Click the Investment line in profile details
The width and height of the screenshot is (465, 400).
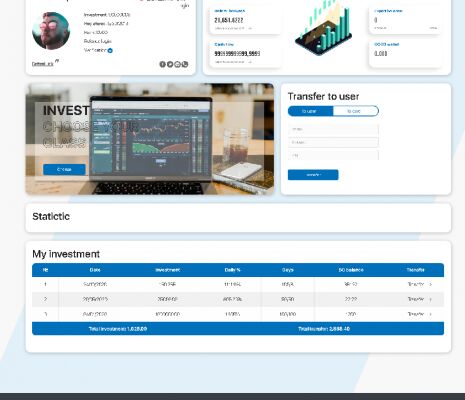(107, 15)
